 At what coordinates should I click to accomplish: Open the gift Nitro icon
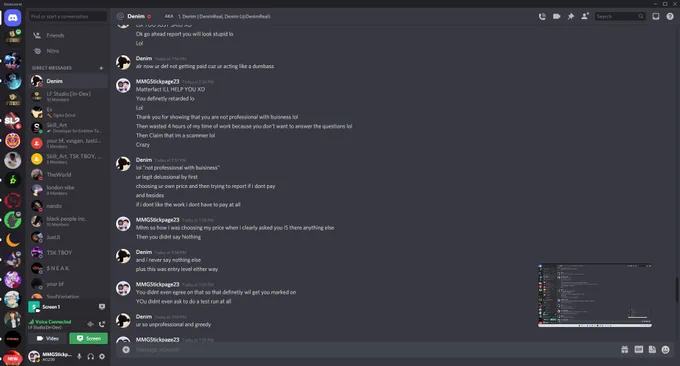coord(624,350)
